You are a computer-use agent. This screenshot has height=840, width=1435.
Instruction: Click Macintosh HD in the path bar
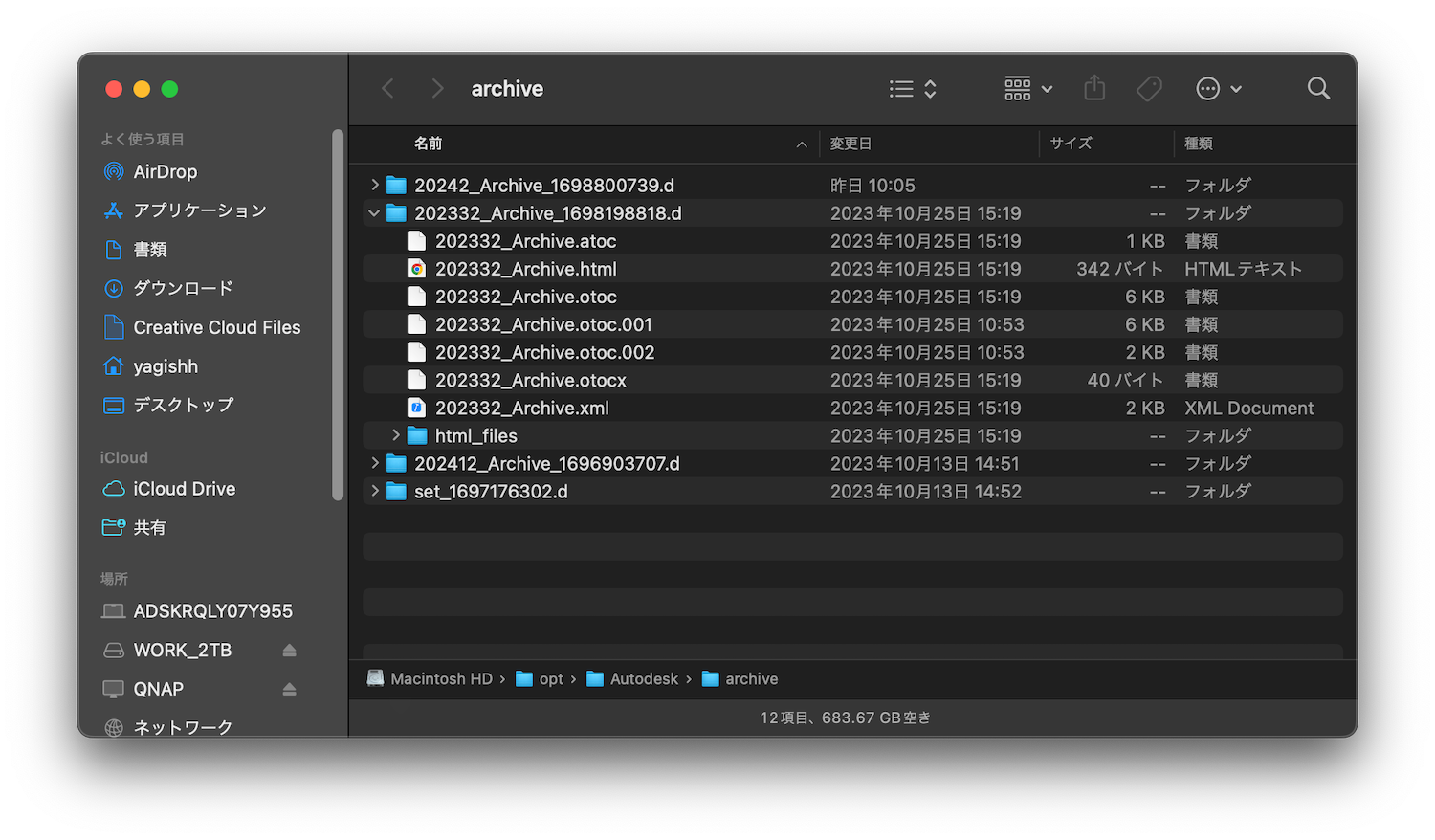[430, 678]
